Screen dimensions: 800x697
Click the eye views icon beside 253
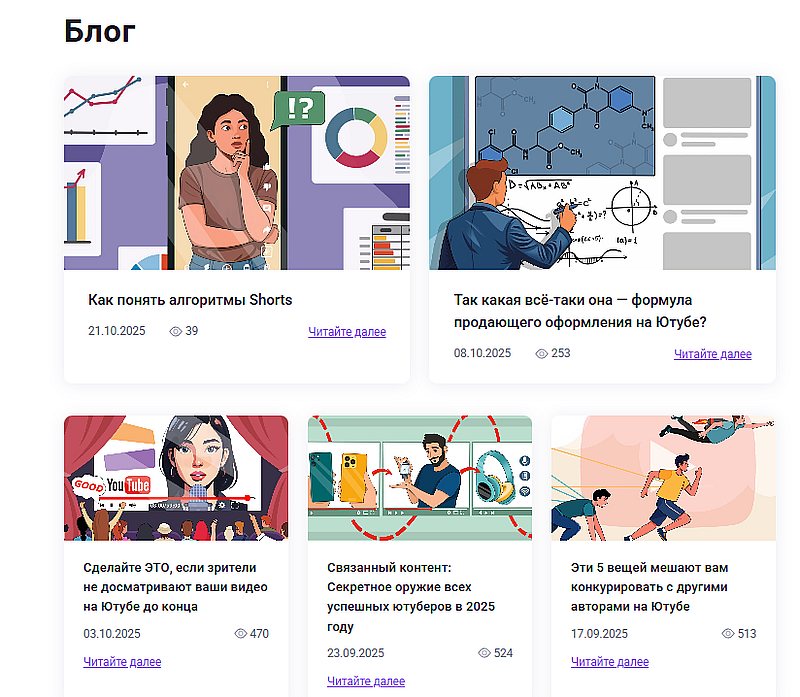[541, 354]
